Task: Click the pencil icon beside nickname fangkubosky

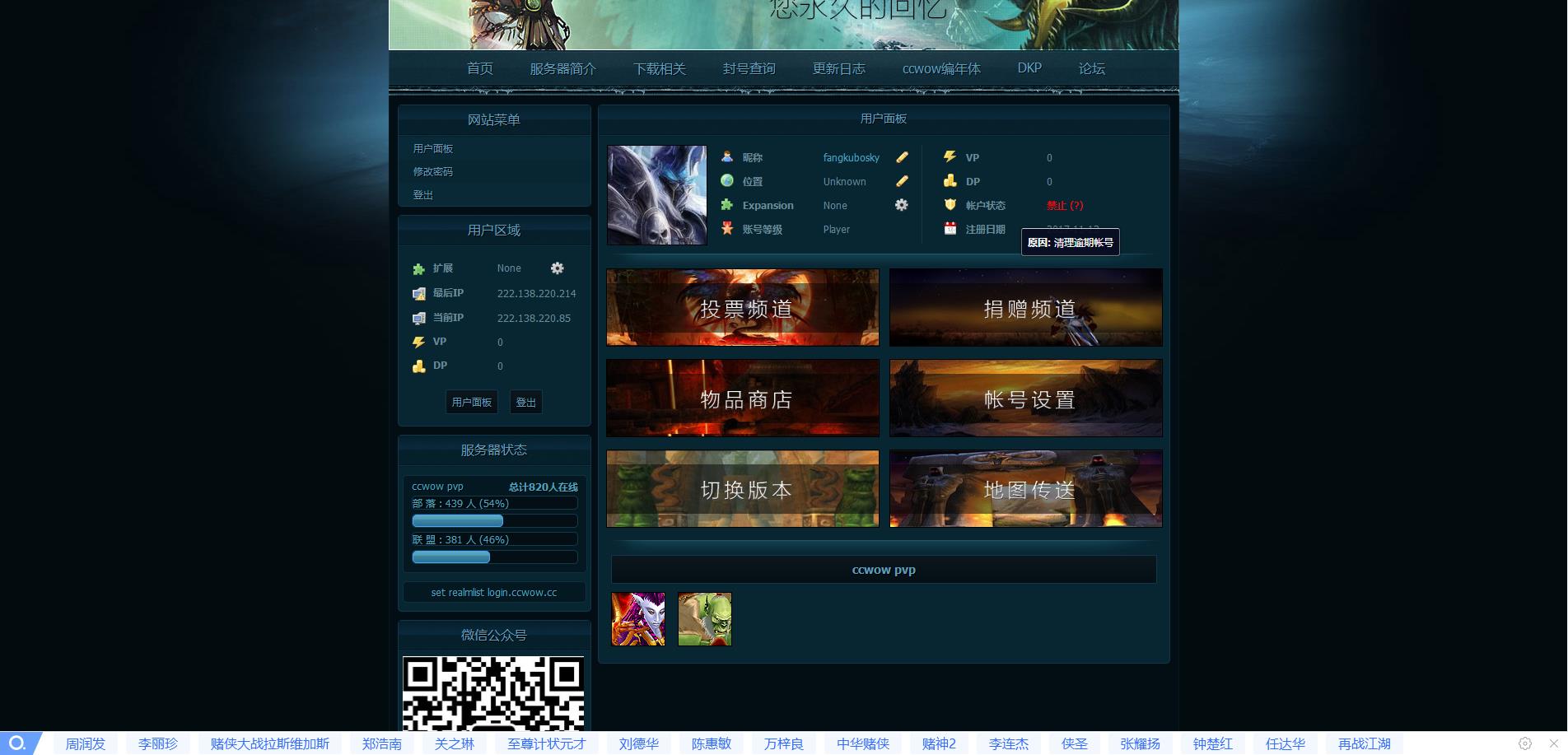Action: click(x=902, y=157)
